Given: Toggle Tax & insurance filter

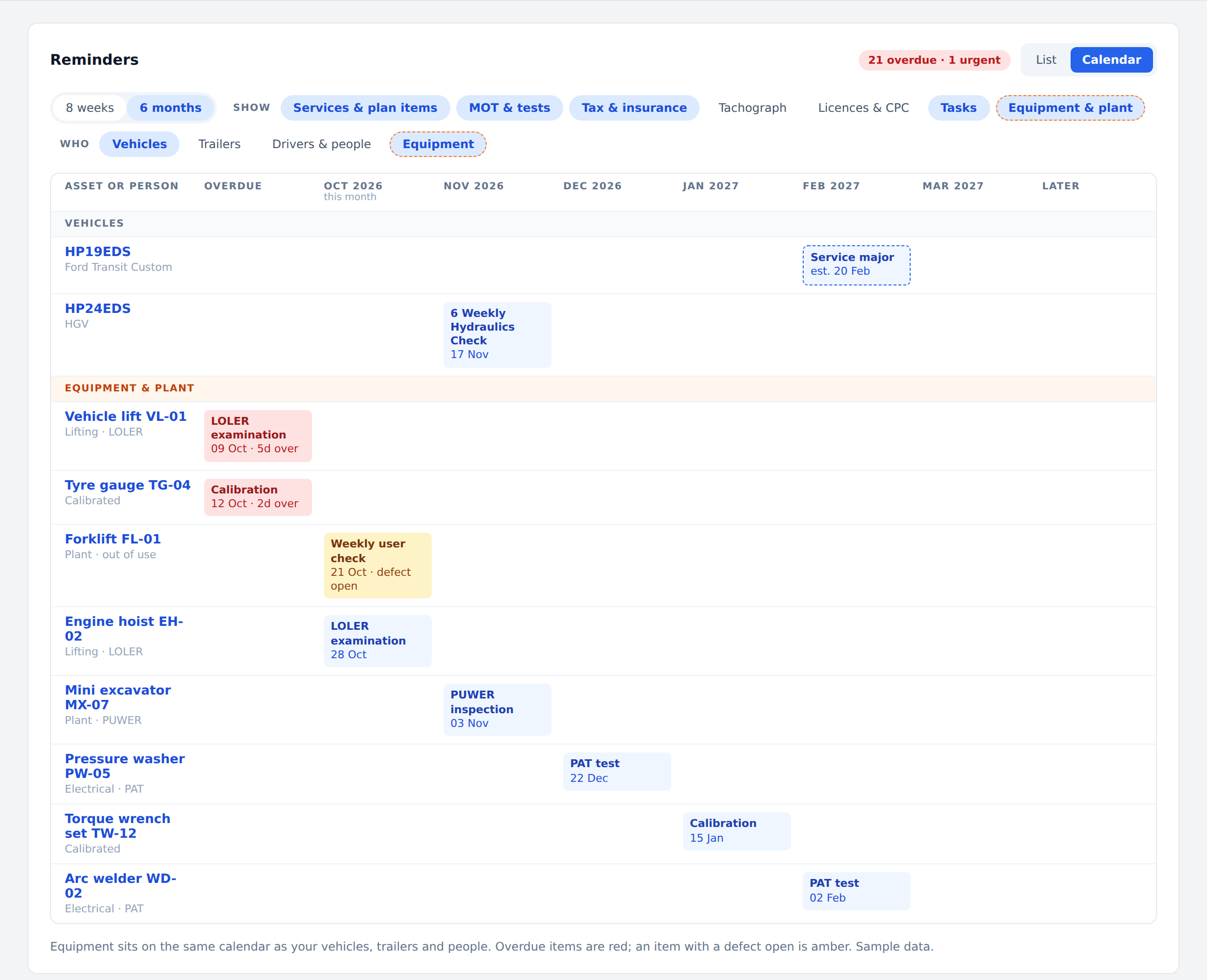Looking at the screenshot, I should tap(634, 108).
